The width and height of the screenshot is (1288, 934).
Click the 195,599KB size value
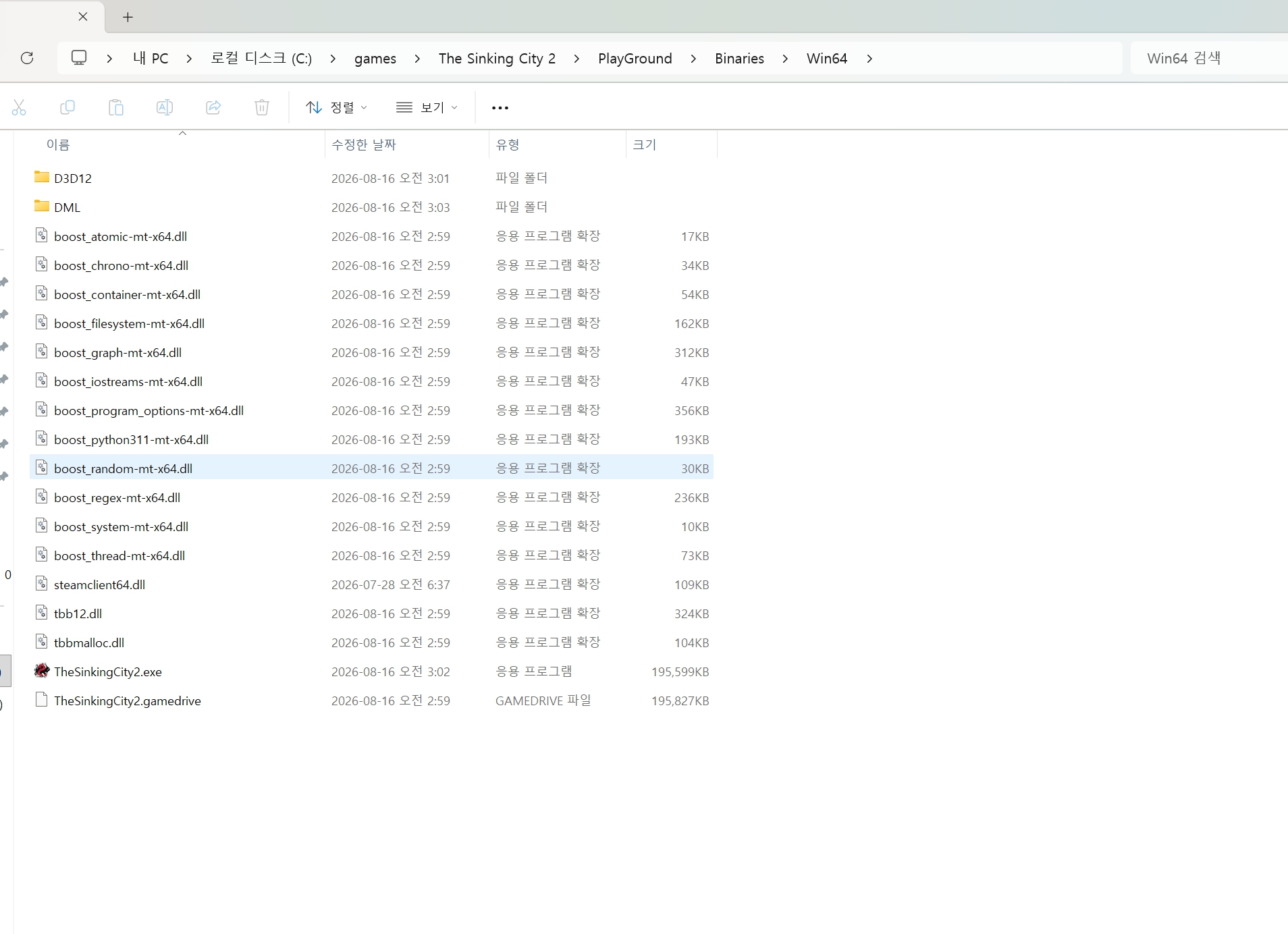(x=680, y=671)
